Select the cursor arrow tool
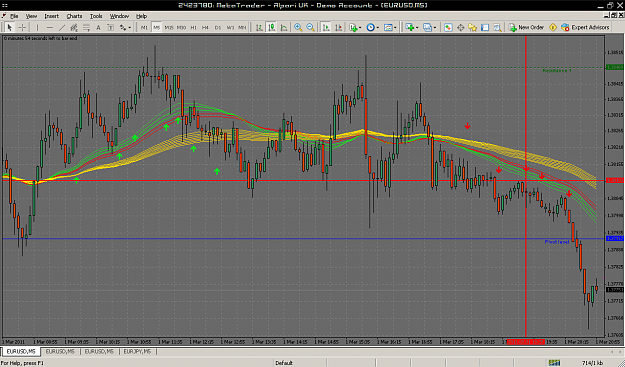This screenshot has height=367, width=625. click(10, 27)
